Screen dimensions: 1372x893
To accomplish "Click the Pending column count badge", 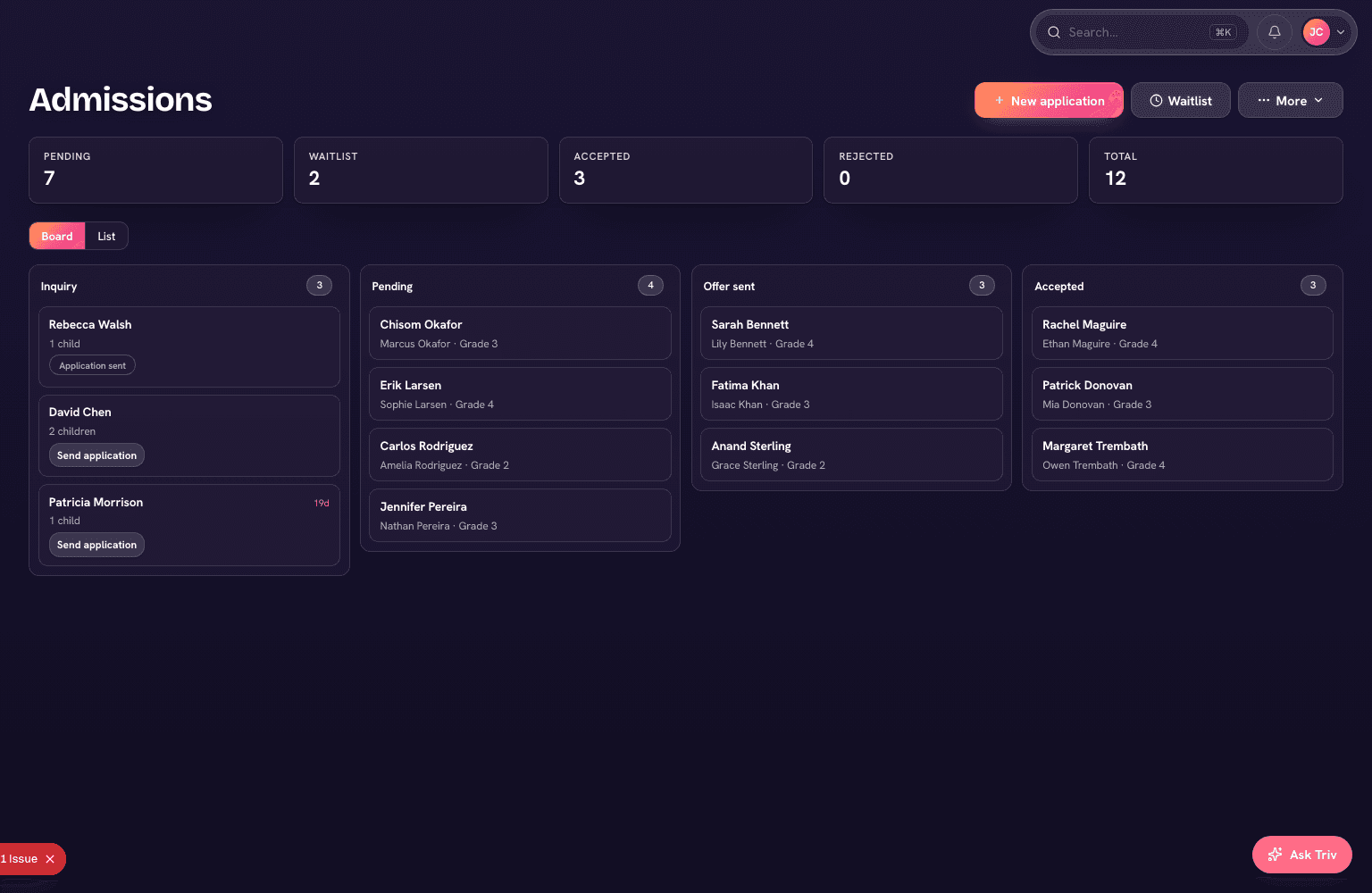I will point(650,286).
